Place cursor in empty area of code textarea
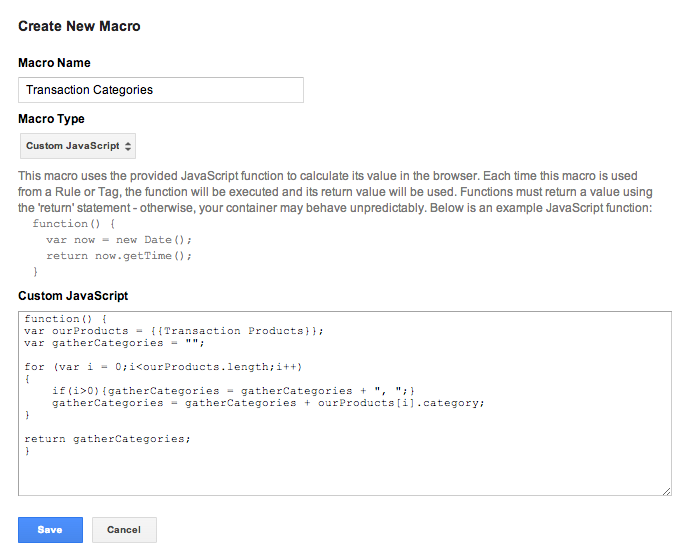Image resolution: width=684 pixels, height=558 pixels. 345,473
